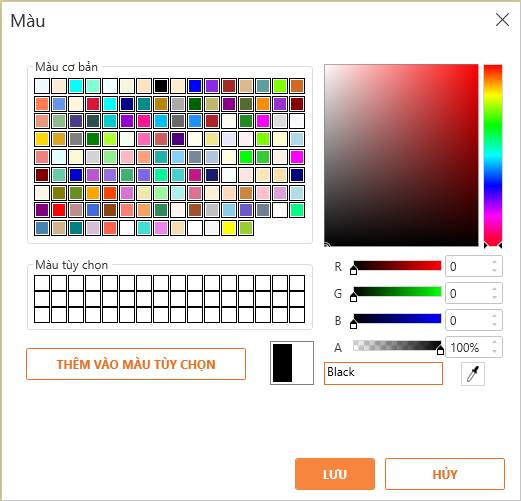Focus the color name field showing Black
Image resolution: width=521 pixels, height=501 pixels.
383,373
